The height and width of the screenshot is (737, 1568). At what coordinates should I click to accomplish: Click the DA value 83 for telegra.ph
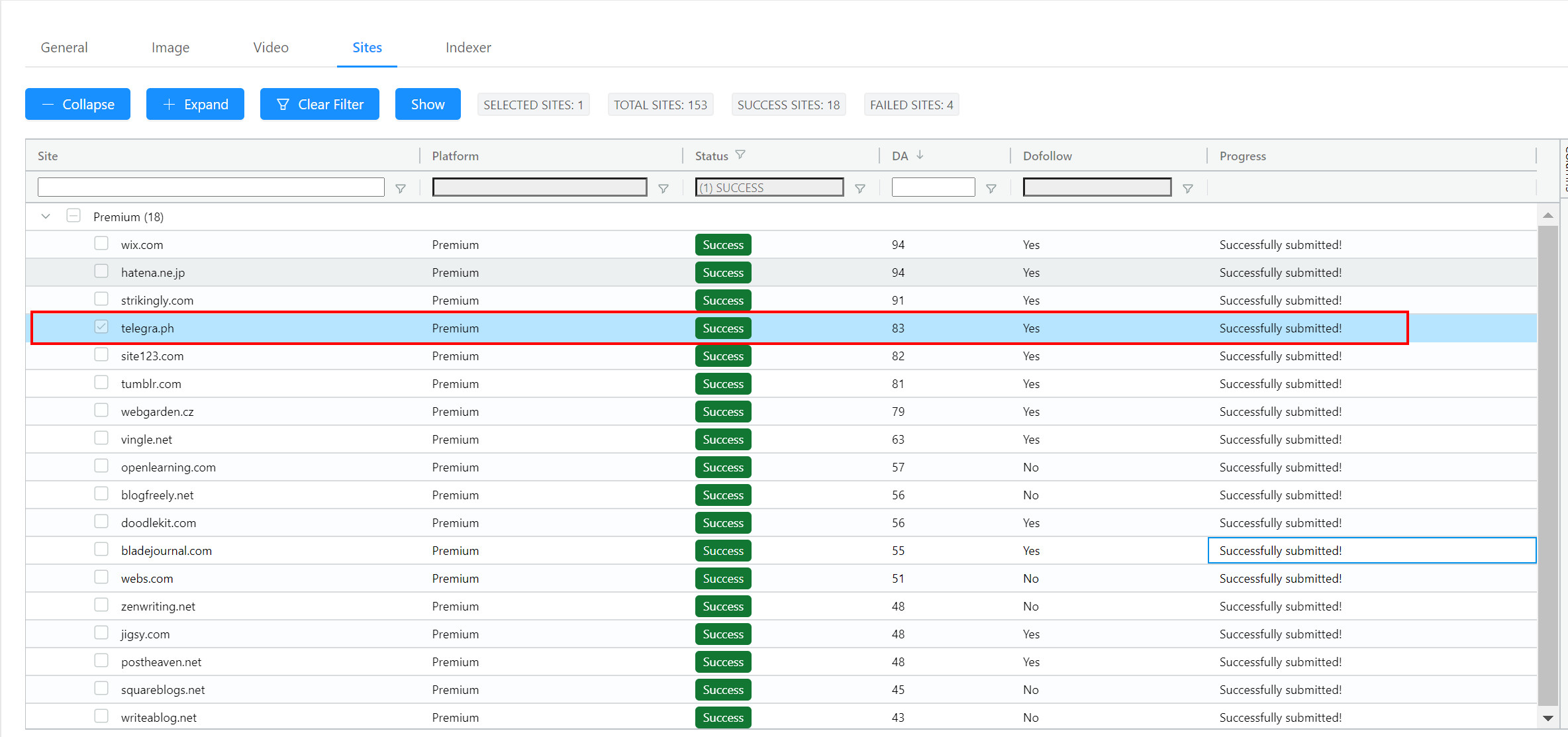tap(898, 328)
